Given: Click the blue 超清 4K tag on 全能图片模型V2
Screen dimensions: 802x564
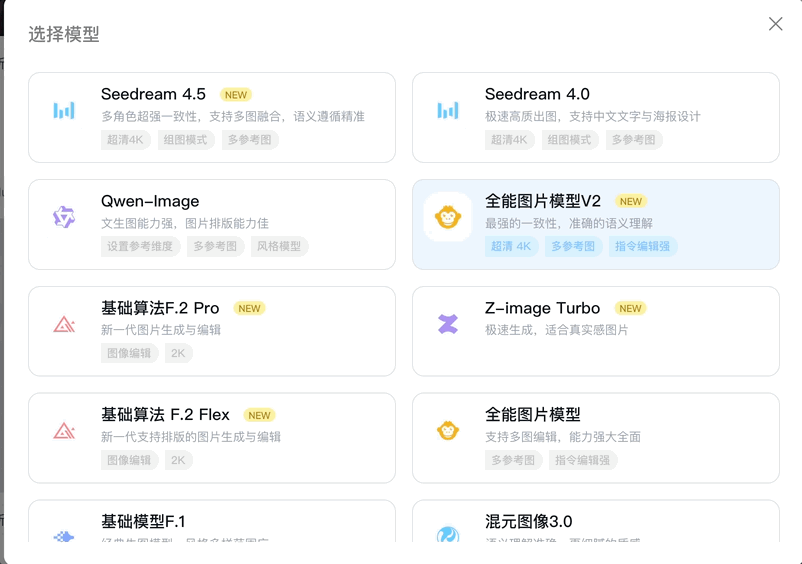Looking at the screenshot, I should pyautogui.click(x=511, y=246).
